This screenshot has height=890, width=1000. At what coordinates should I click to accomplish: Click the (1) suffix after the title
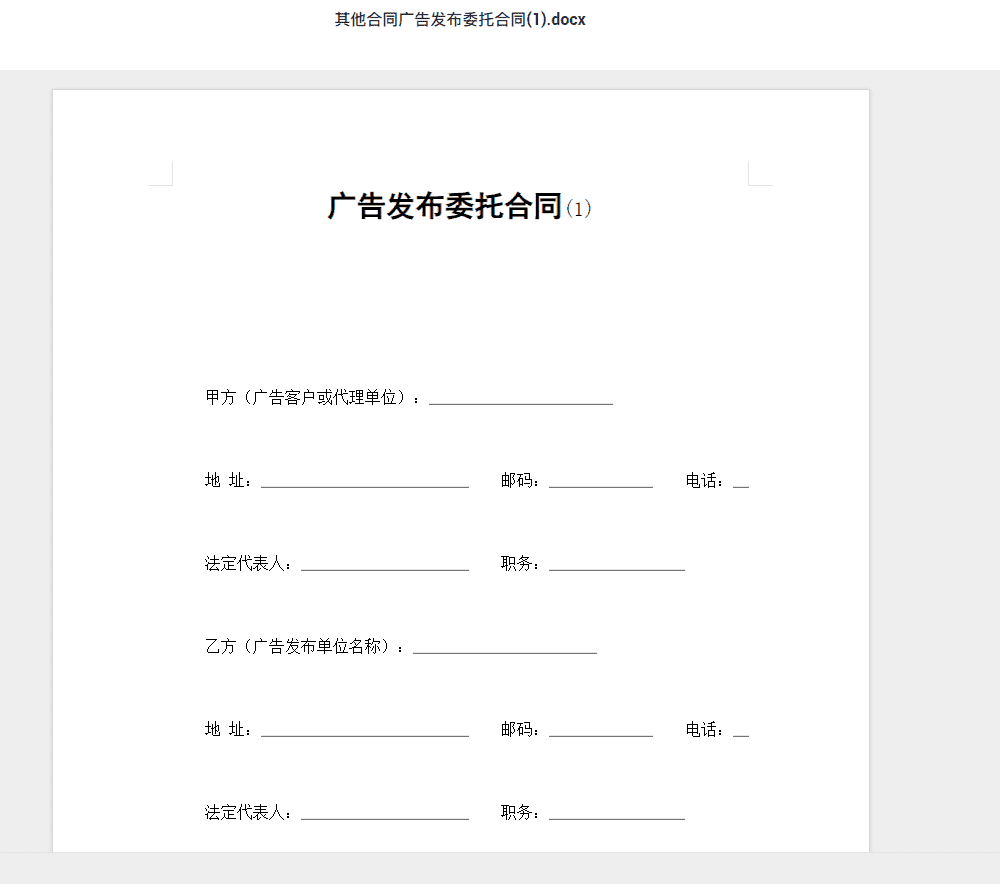[x=578, y=209]
